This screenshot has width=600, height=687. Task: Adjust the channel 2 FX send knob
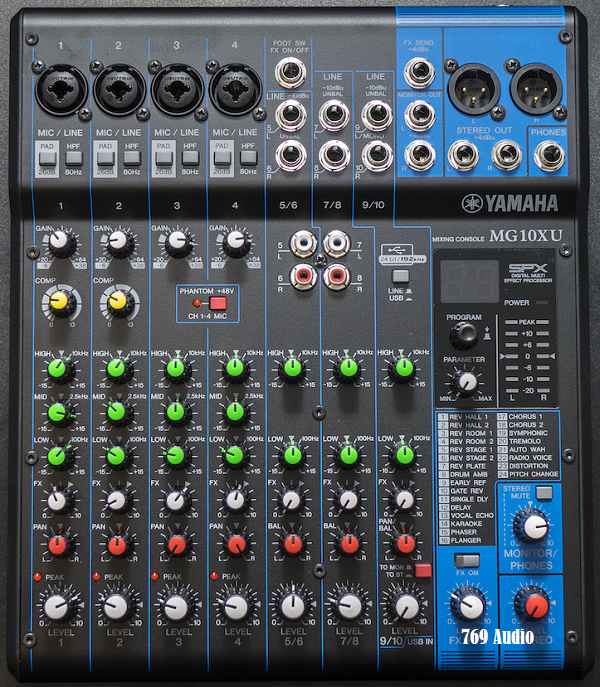(117, 500)
